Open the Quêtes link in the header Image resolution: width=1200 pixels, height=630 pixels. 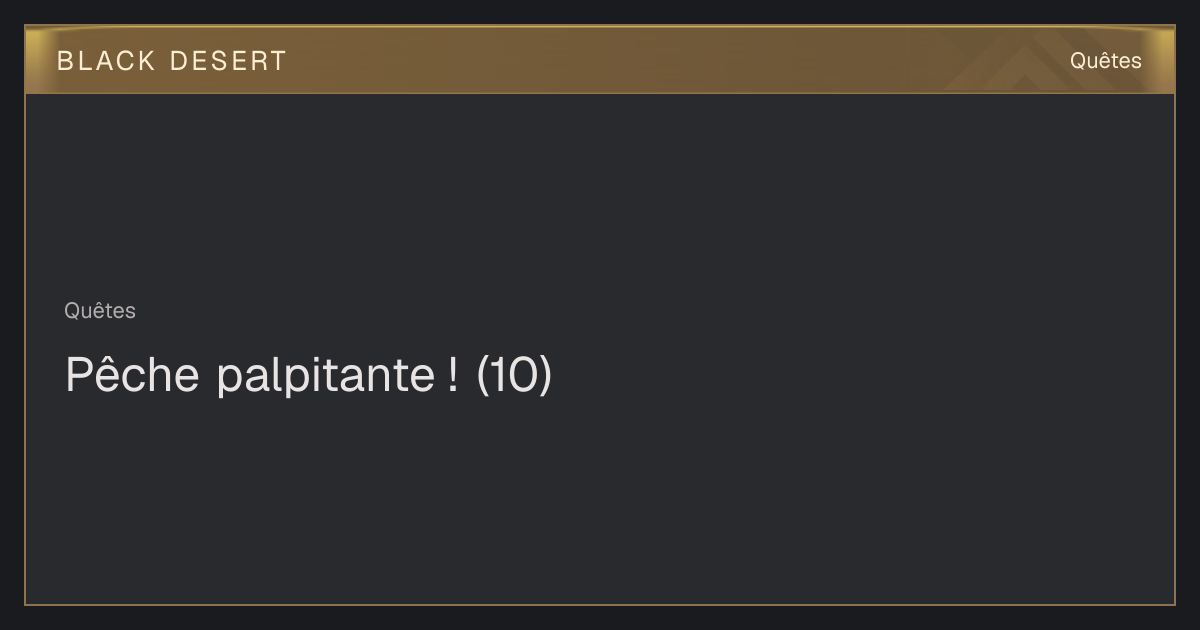(x=1105, y=60)
